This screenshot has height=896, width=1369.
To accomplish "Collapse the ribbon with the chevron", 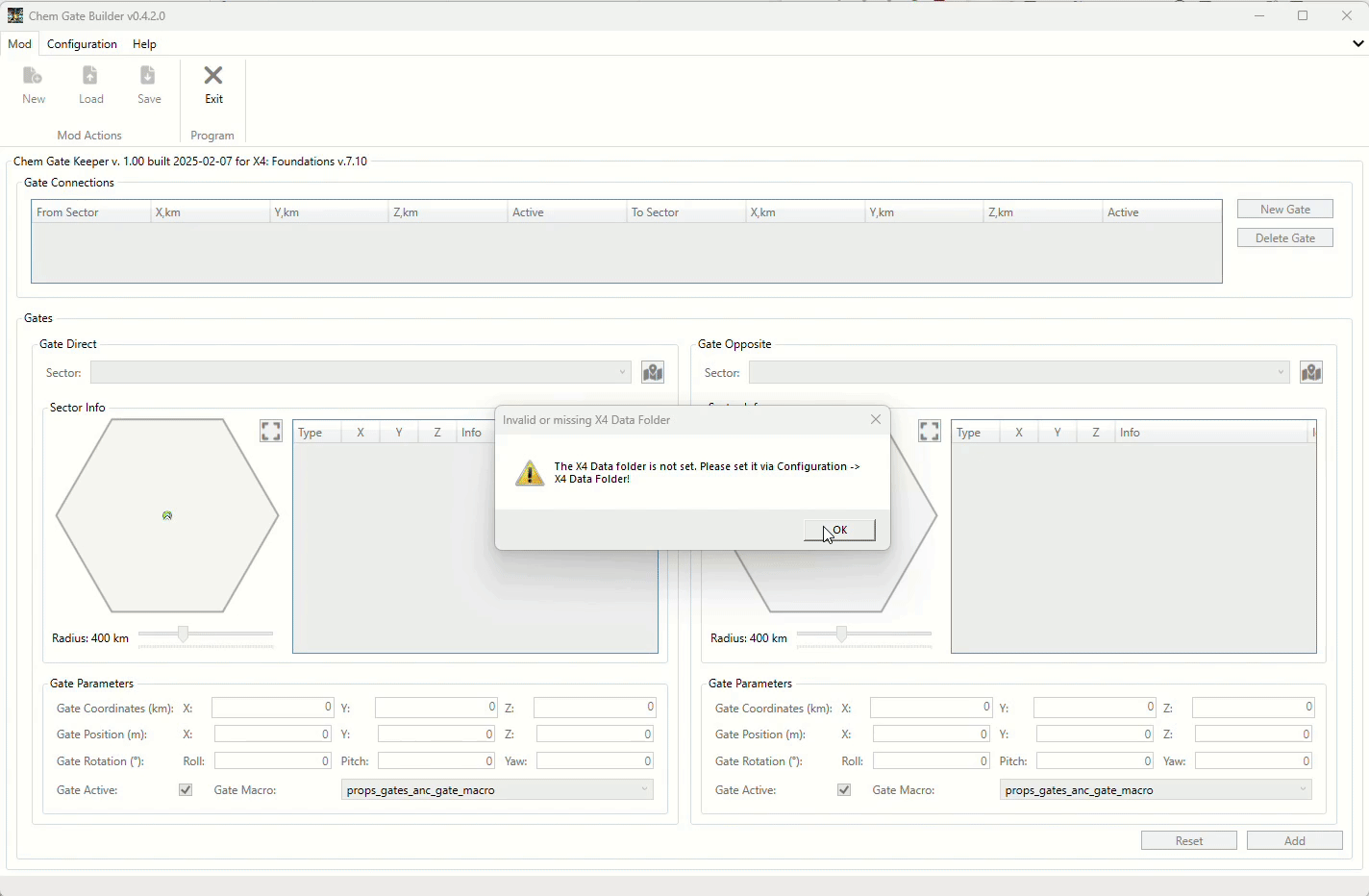I will [1358, 43].
